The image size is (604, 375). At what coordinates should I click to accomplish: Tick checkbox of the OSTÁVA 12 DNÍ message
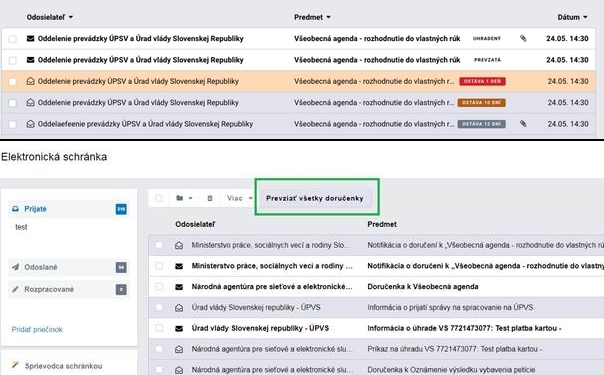(13, 124)
